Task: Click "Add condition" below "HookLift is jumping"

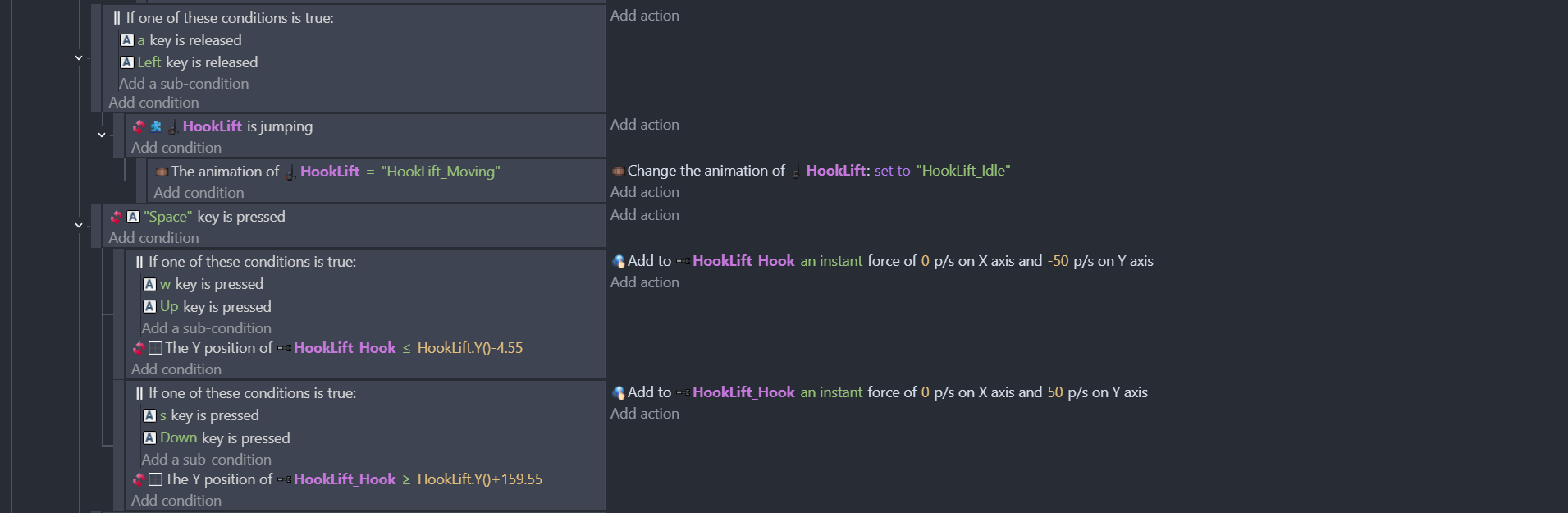Action: click(176, 148)
